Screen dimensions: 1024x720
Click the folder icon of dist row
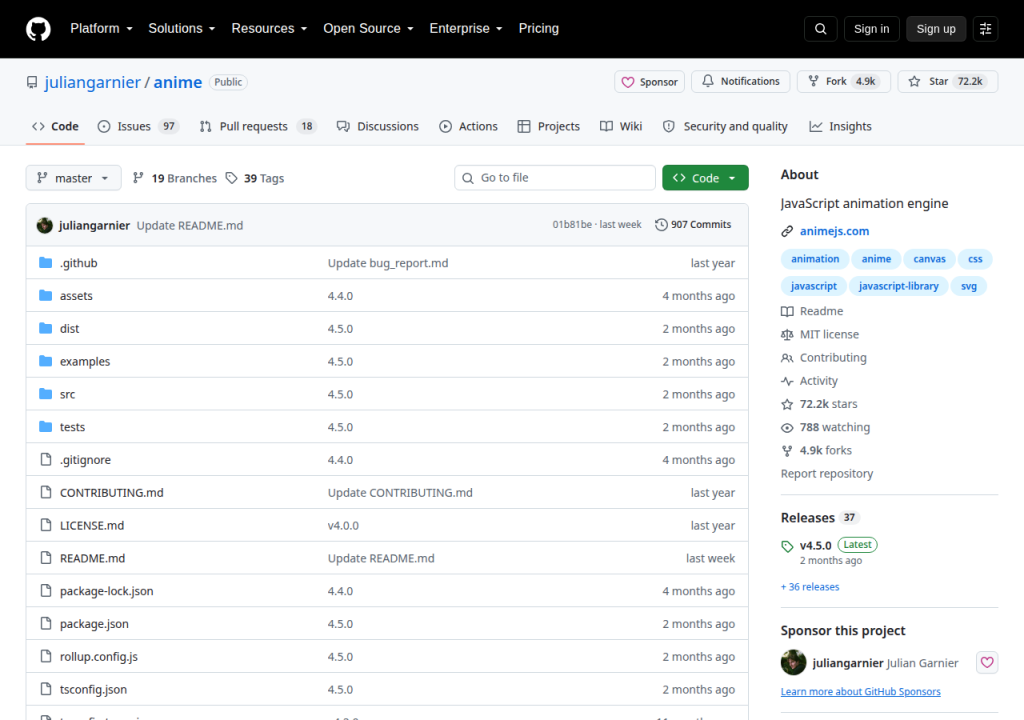coord(45,328)
